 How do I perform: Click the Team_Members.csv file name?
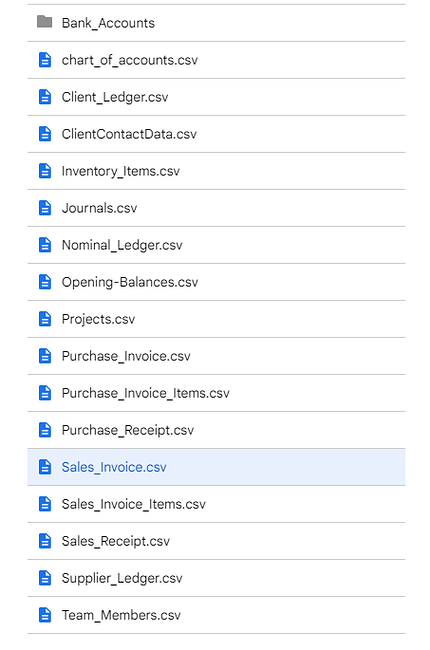121,615
